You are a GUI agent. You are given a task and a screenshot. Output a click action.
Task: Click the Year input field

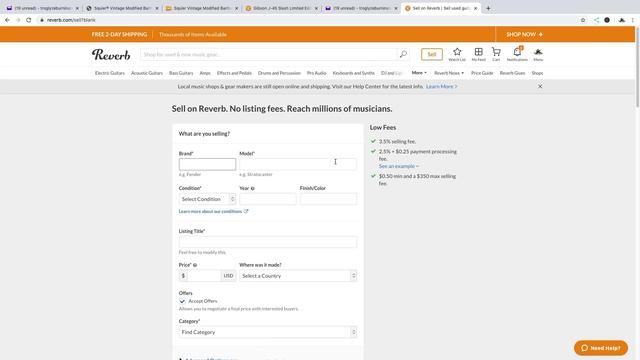pyautogui.click(x=268, y=199)
